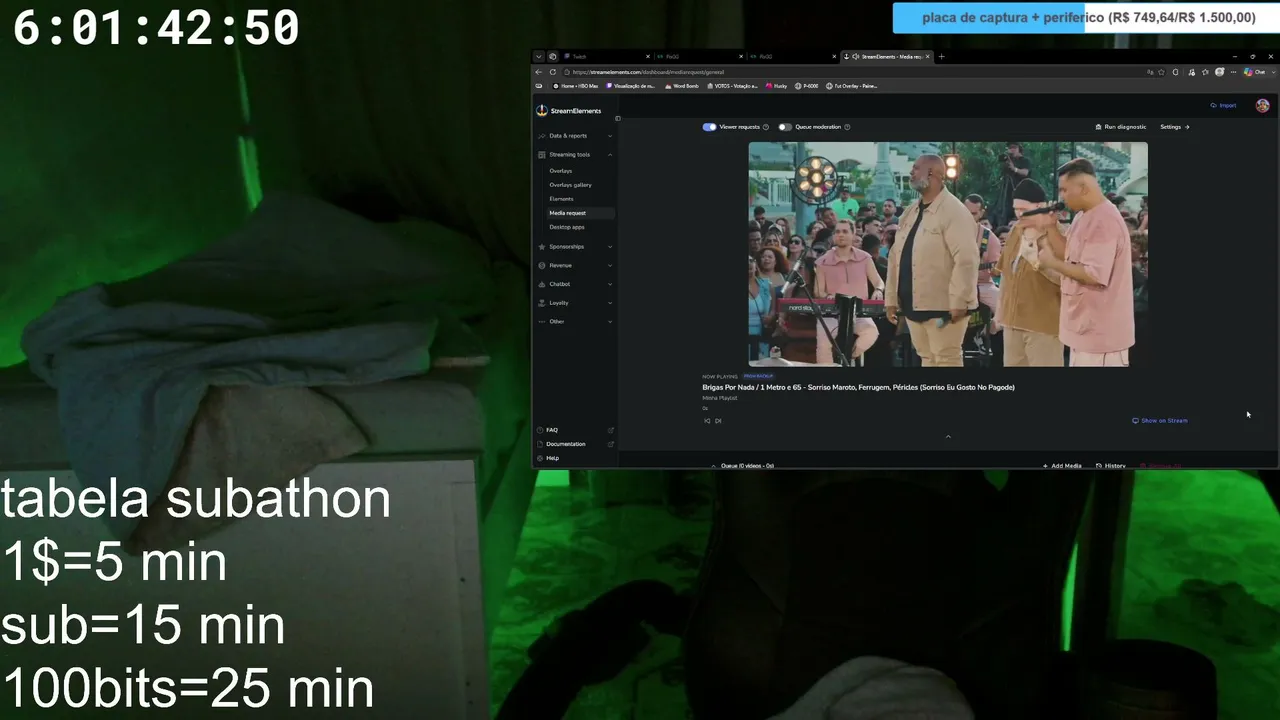This screenshot has width=1280, height=720.
Task: Run diagnostic for media request
Action: [x=1121, y=127]
